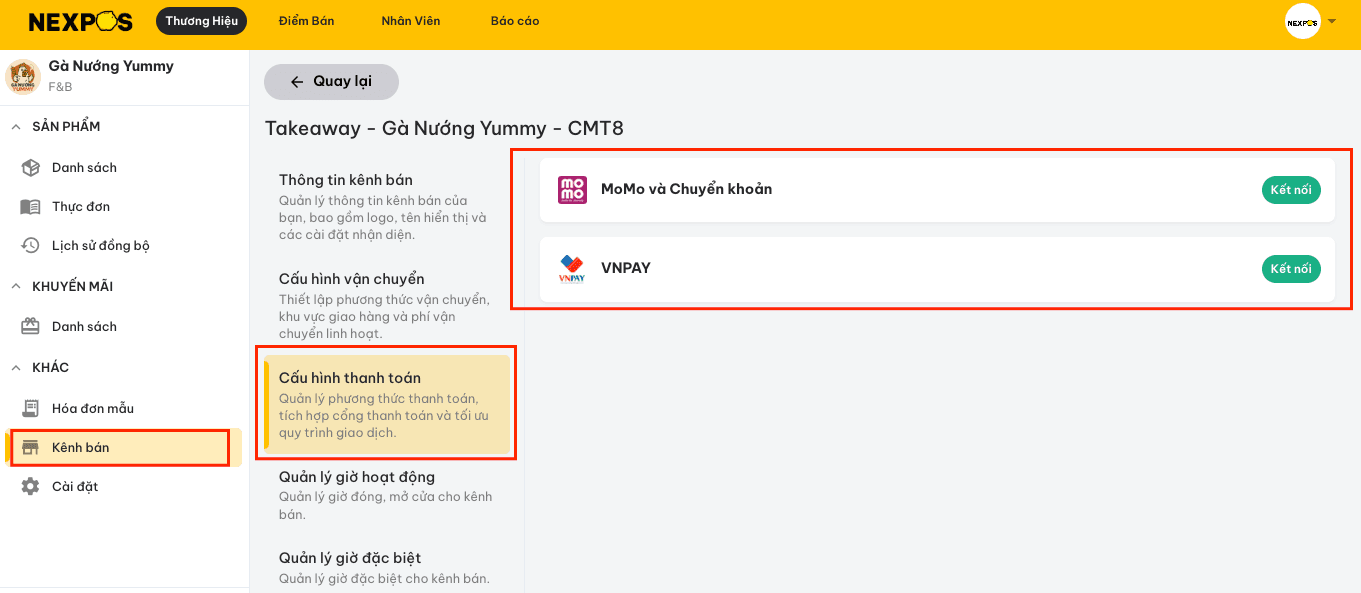Click the Hóa đơn mẫu receipt icon
Image resolution: width=1361 pixels, height=593 pixels.
31,408
